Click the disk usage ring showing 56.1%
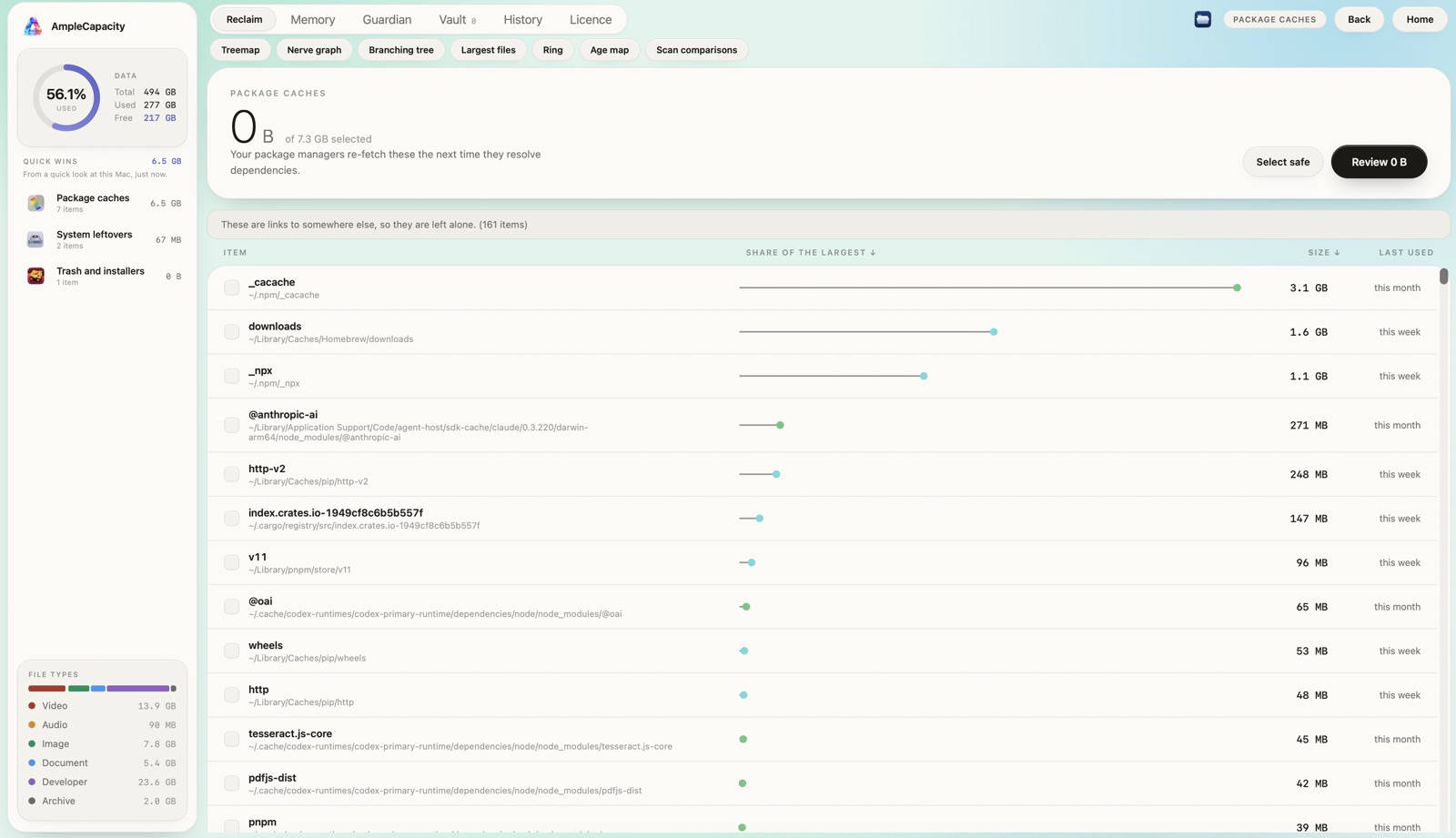Image resolution: width=1456 pixels, height=838 pixels. [x=66, y=97]
